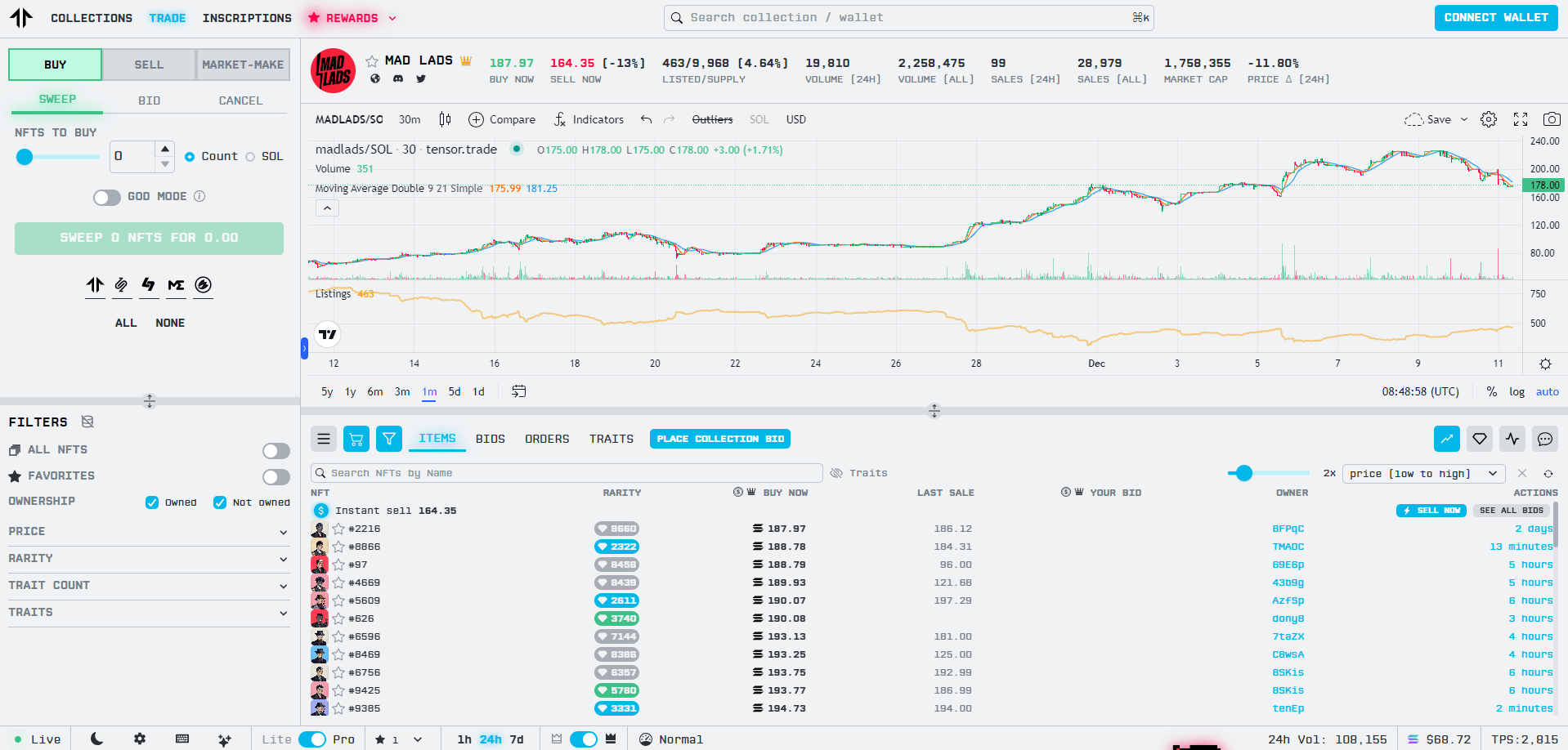Viewport: 1568px width, 750px height.
Task: Click SEE ALL BIDS button
Action: [1512, 511]
